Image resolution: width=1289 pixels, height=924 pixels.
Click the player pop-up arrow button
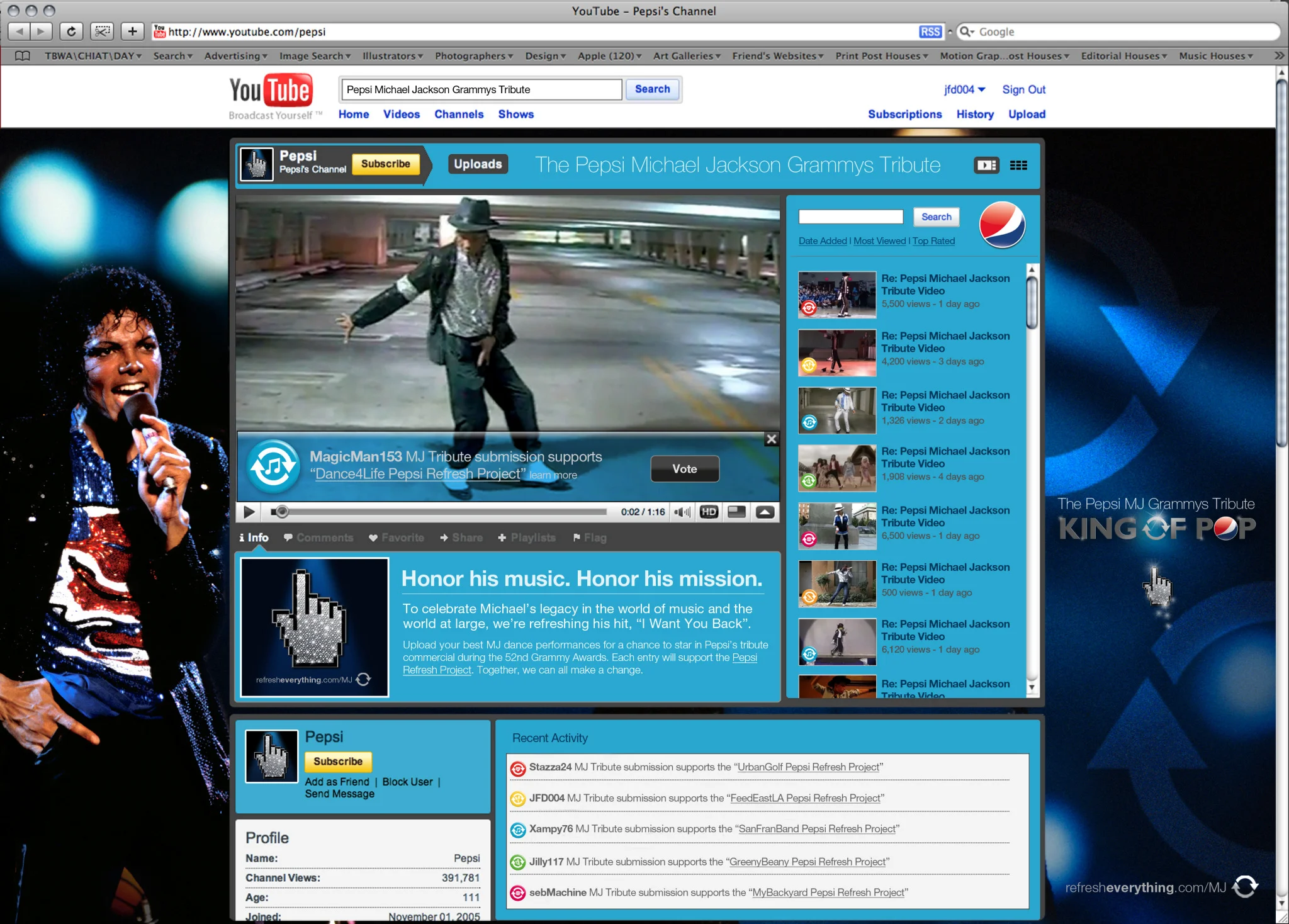tap(765, 512)
